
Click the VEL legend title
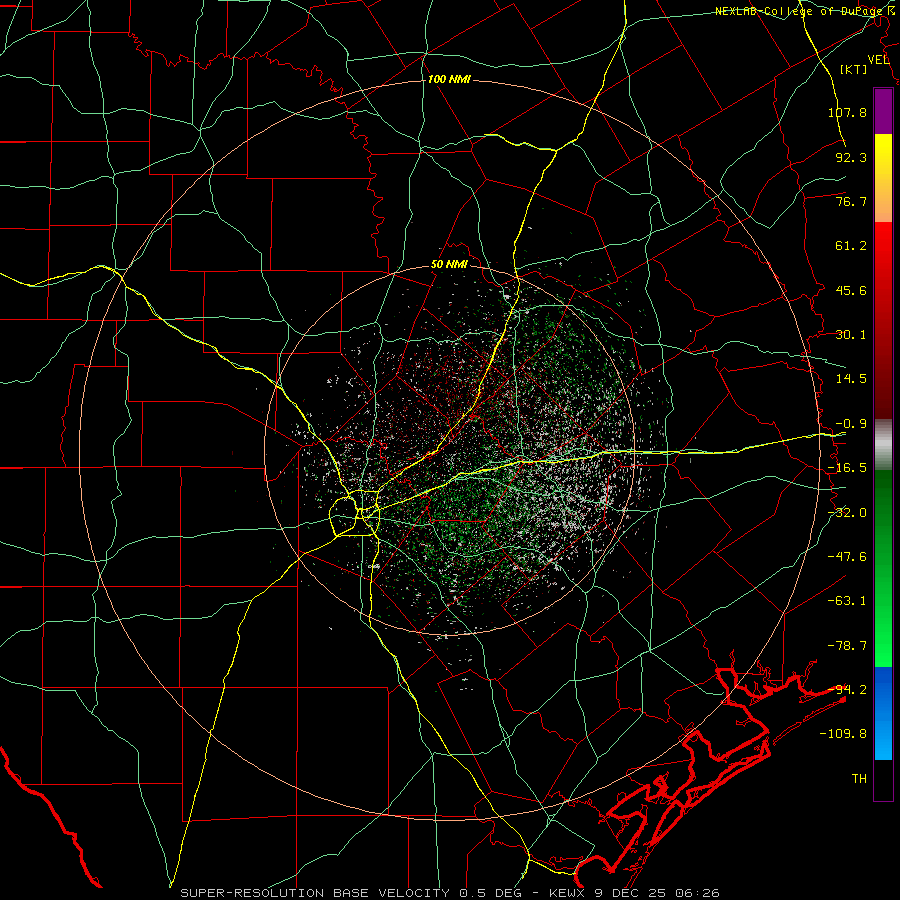[x=879, y=60]
